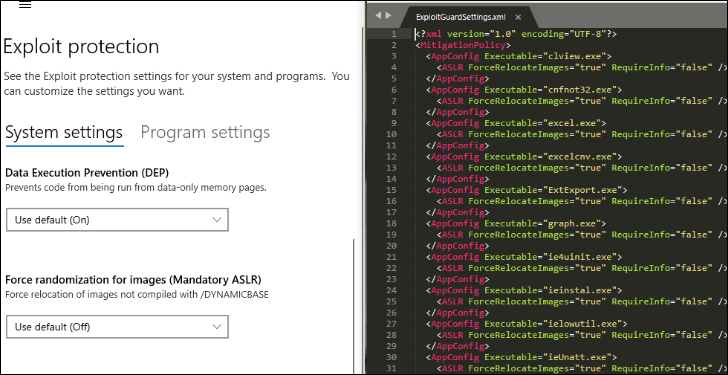Image resolution: width=728 pixels, height=375 pixels.
Task: Click line number 16 in the gutter
Action: point(391,201)
